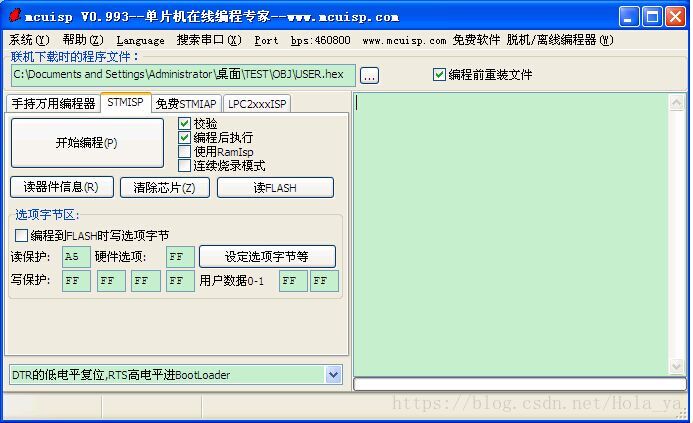
Task: Click the first 写保护 FF field
Action: pyautogui.click(x=76, y=281)
